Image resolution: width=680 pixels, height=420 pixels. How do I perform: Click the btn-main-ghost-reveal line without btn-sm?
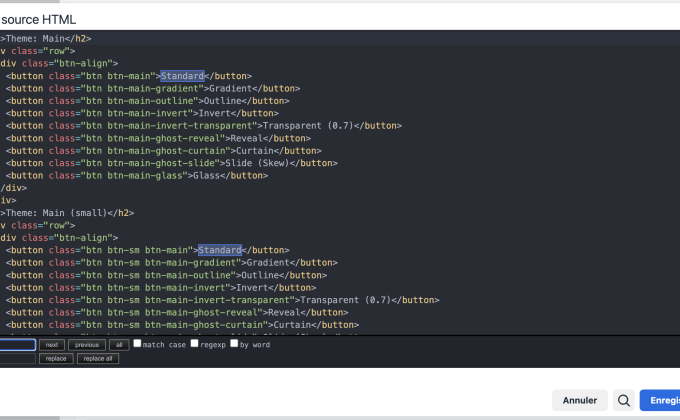[x=158, y=138]
